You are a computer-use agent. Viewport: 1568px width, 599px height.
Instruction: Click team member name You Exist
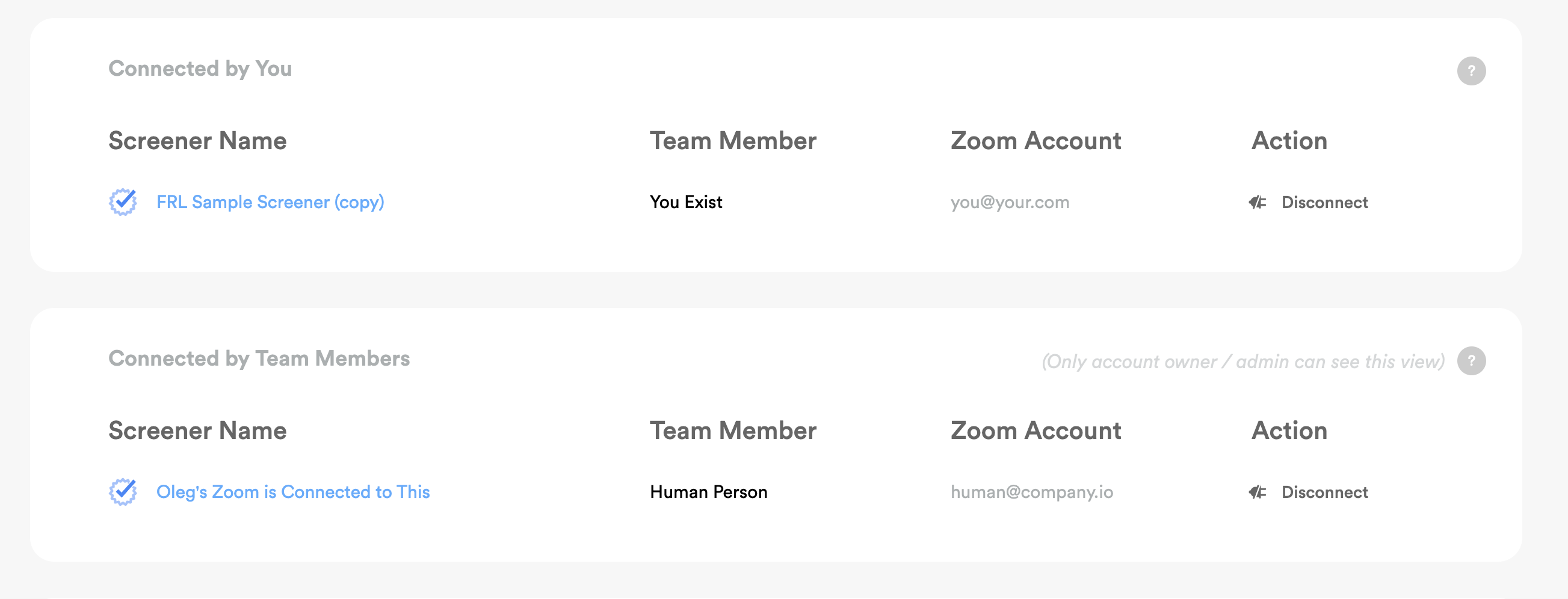pyautogui.click(x=685, y=202)
